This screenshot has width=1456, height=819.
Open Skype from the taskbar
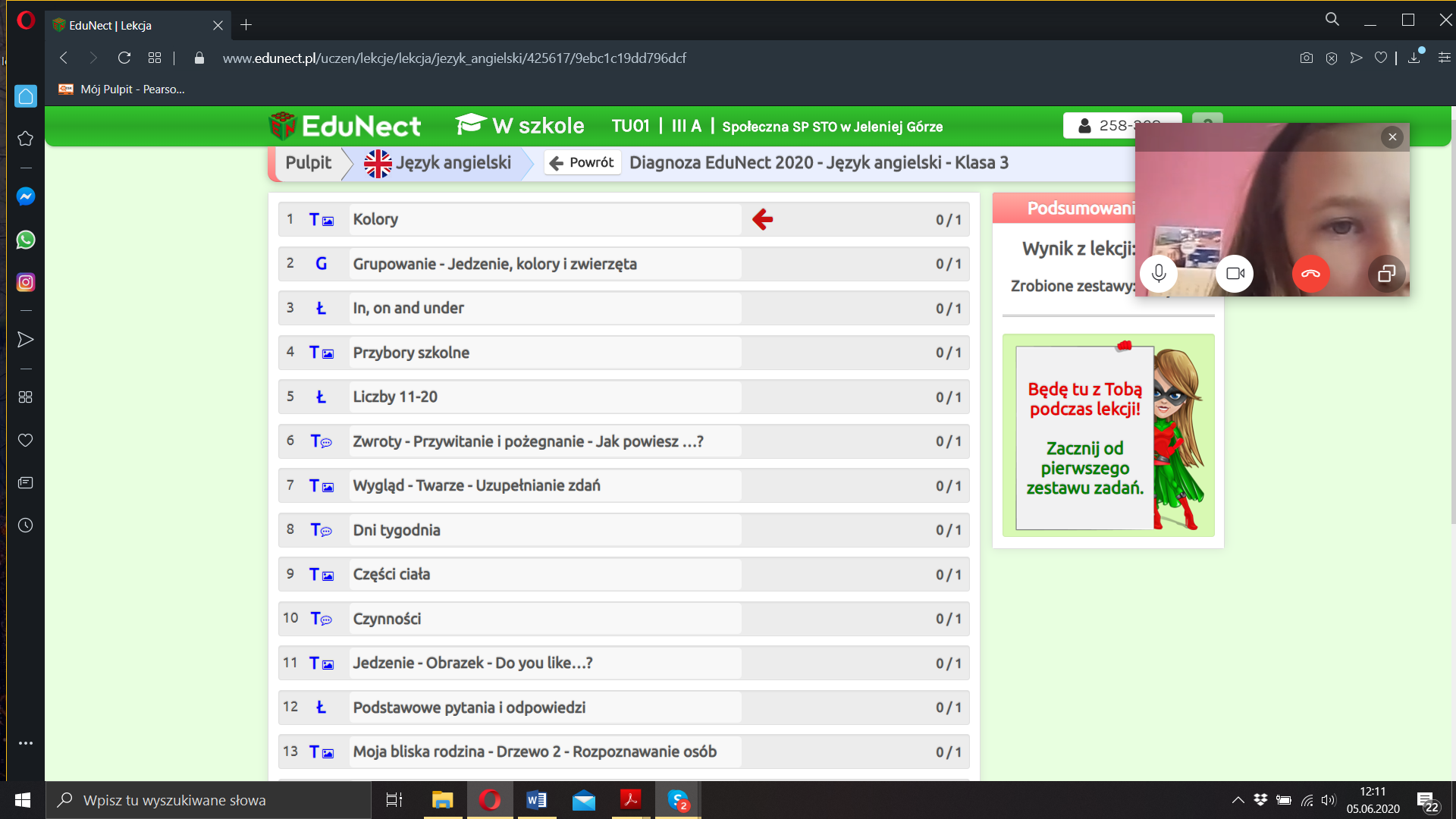677,800
